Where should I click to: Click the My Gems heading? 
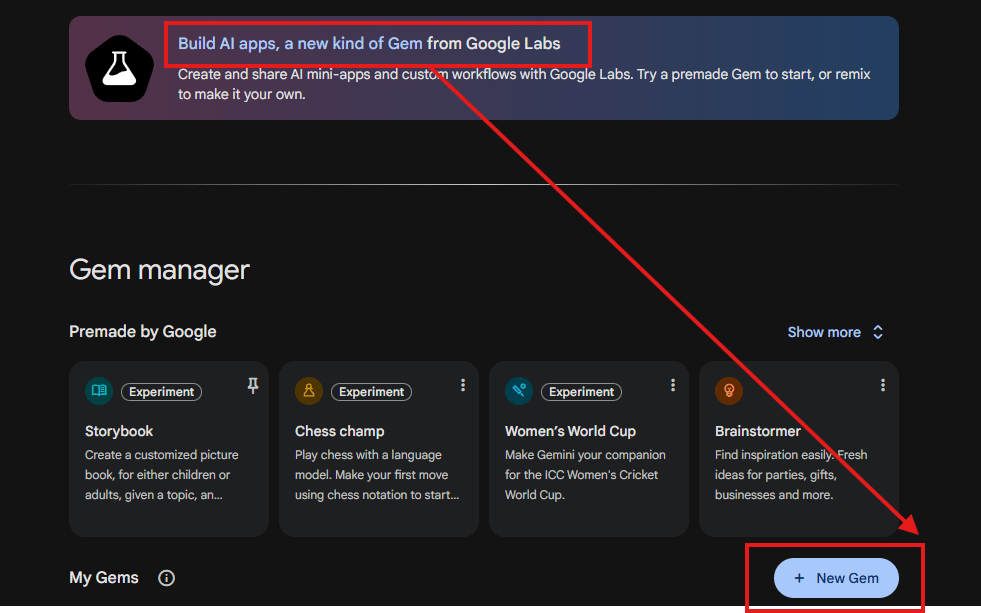[104, 578]
